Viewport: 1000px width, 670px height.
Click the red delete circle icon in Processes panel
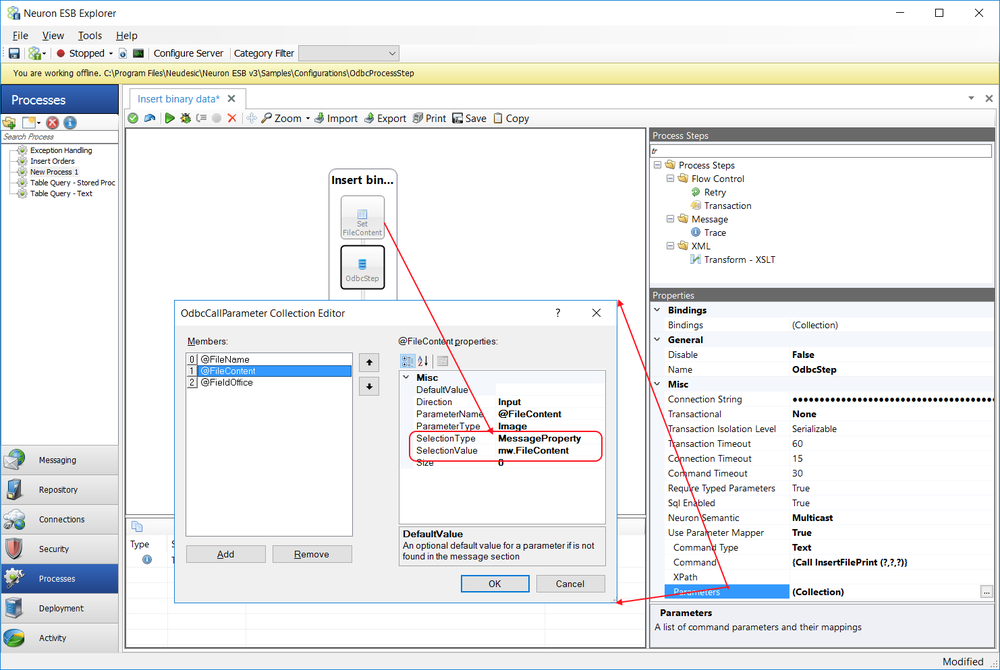pyautogui.click(x=52, y=122)
